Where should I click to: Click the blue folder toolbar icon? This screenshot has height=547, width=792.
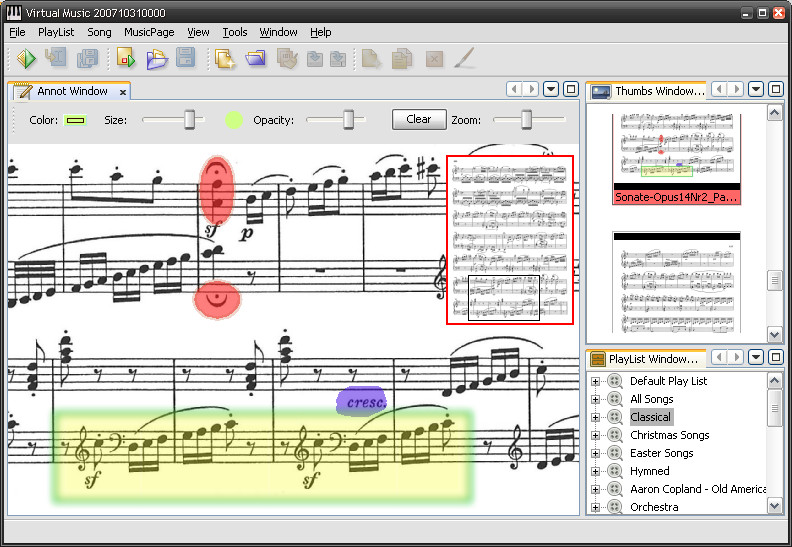[x=256, y=59]
